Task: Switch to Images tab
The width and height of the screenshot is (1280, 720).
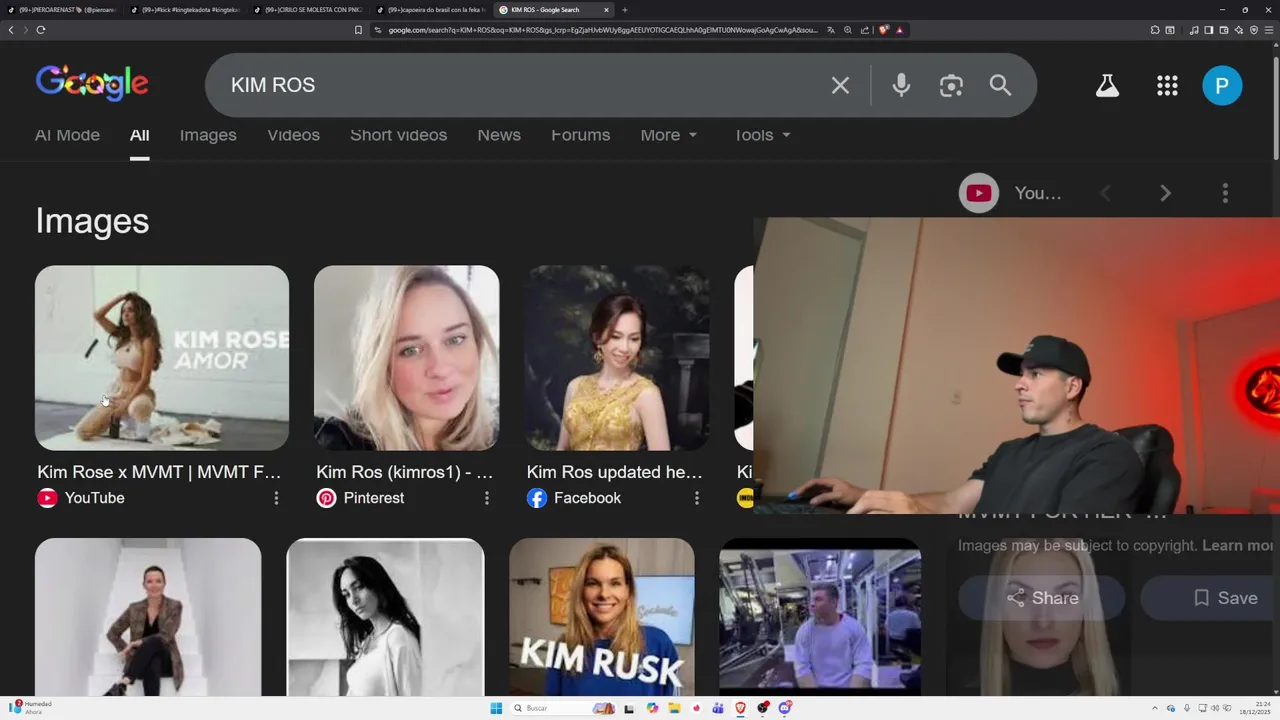Action: 208,135
